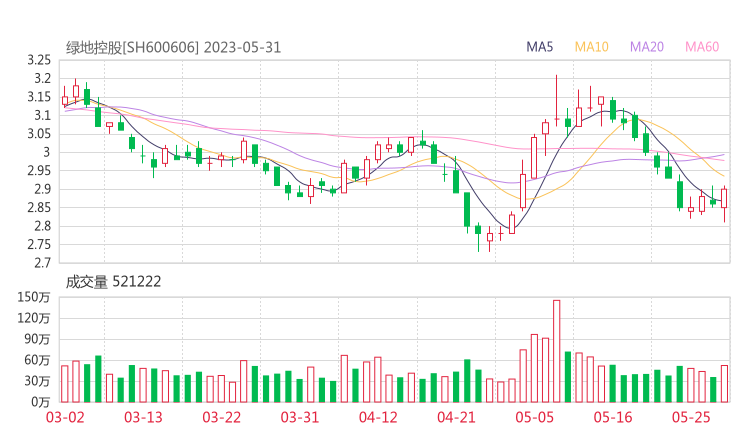Click the tallest red volume bar near 150万
The height and width of the screenshot is (440, 740).
(x=556, y=351)
